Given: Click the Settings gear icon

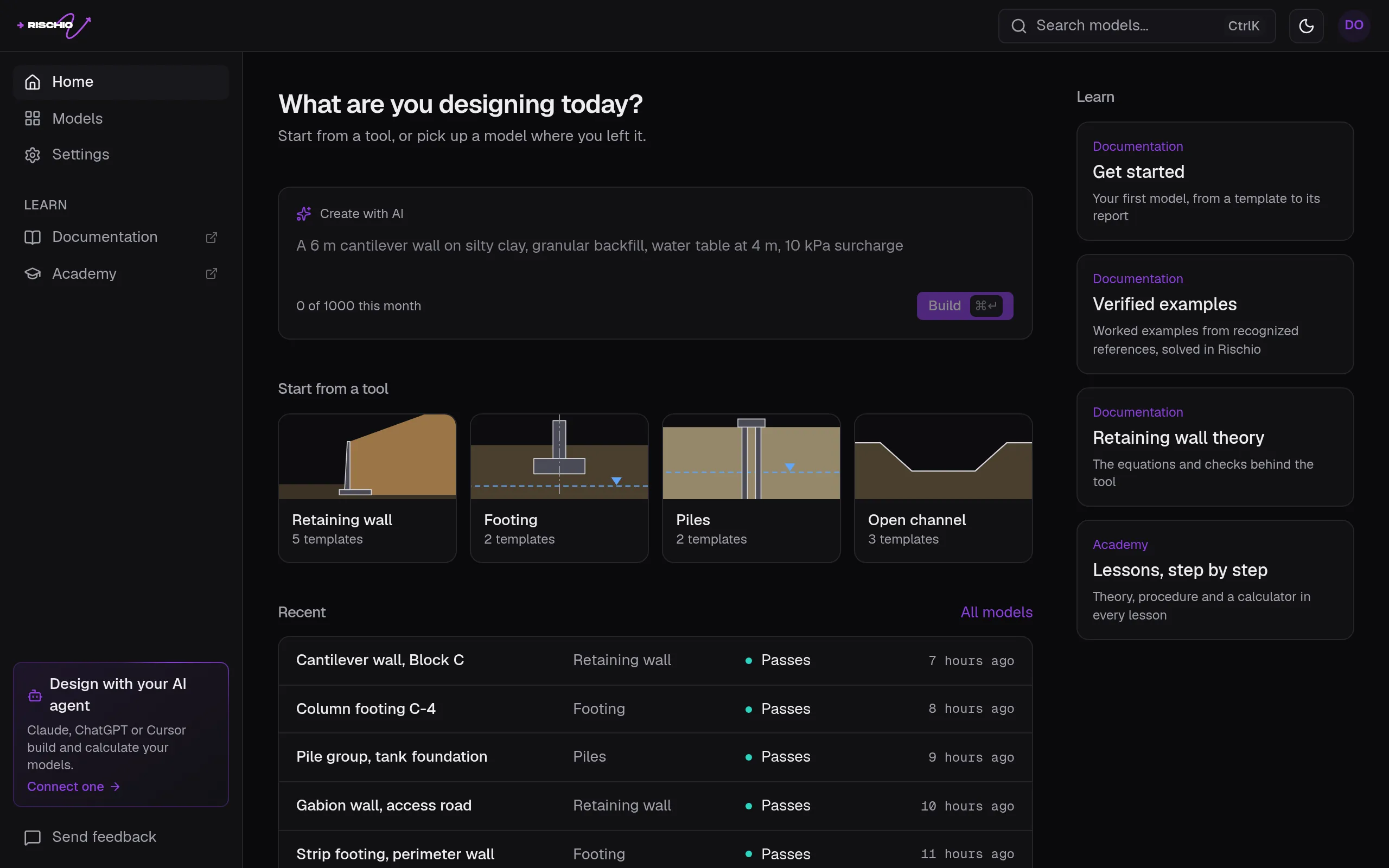Looking at the screenshot, I should tap(33, 155).
